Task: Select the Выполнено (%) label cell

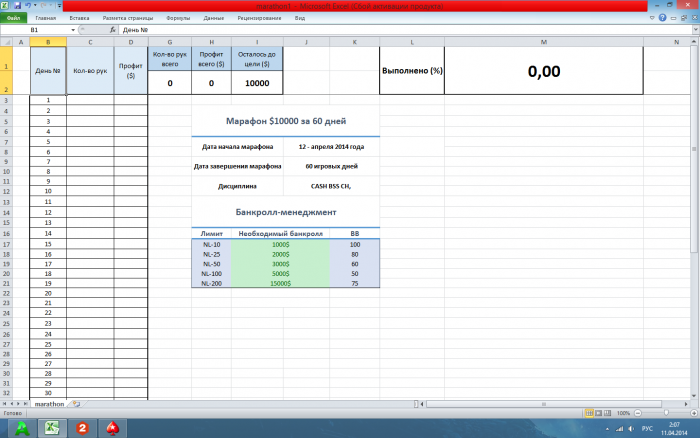Action: tap(412, 71)
